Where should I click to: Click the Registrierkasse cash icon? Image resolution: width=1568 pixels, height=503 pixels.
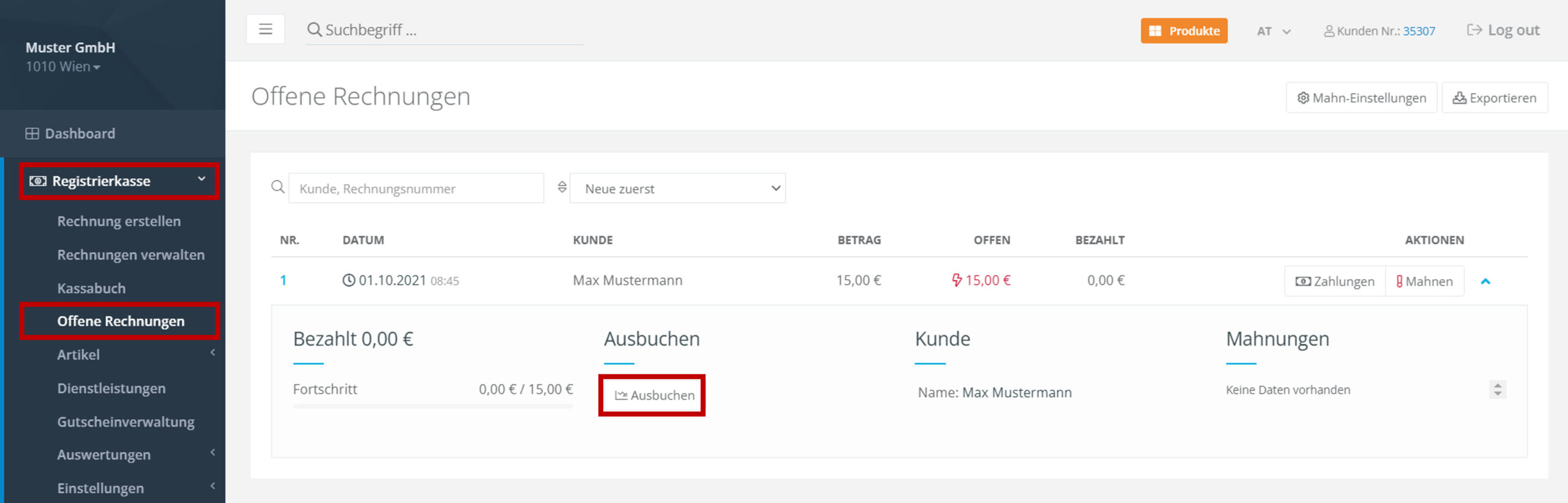[37, 181]
